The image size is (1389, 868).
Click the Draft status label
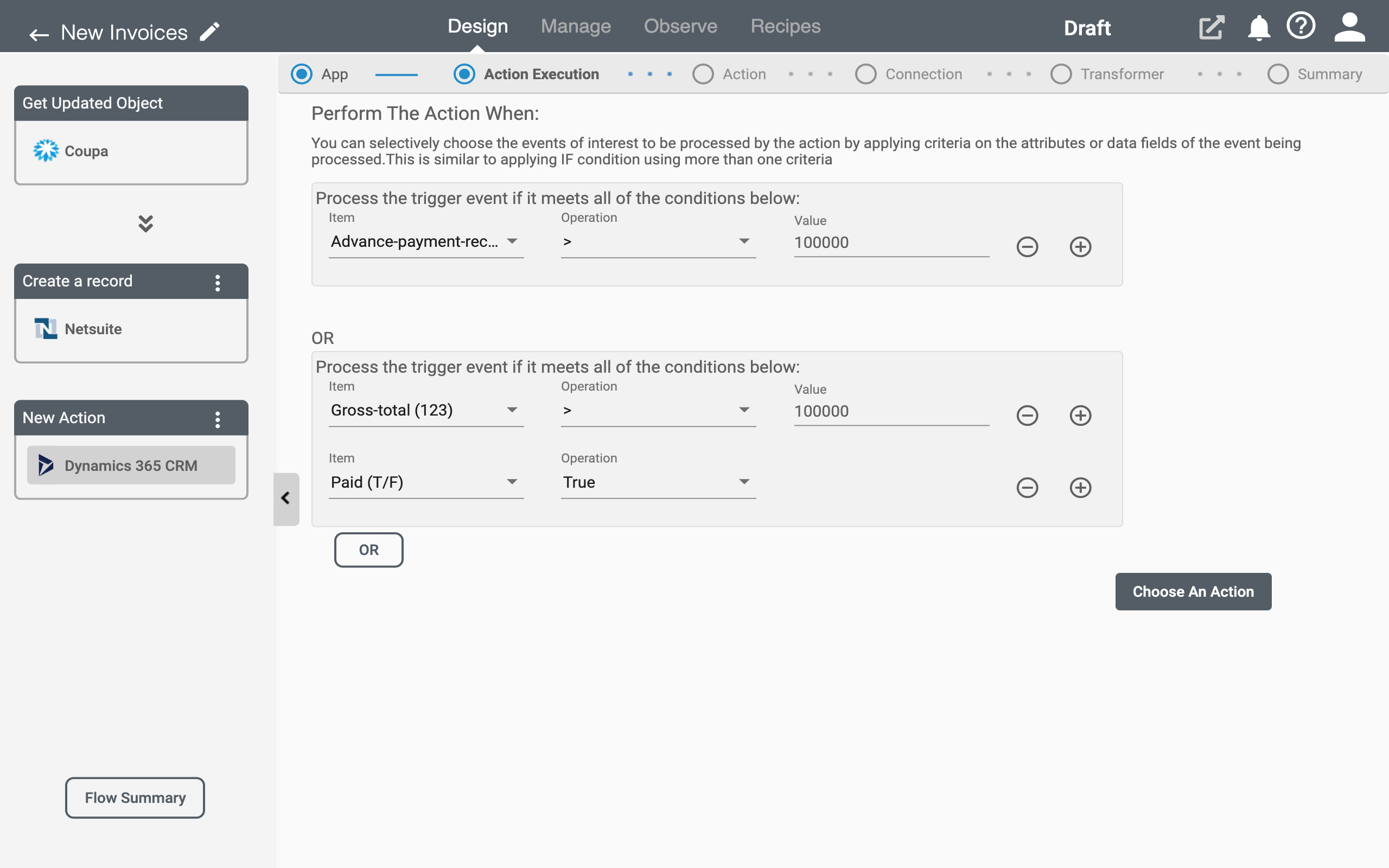(x=1087, y=28)
